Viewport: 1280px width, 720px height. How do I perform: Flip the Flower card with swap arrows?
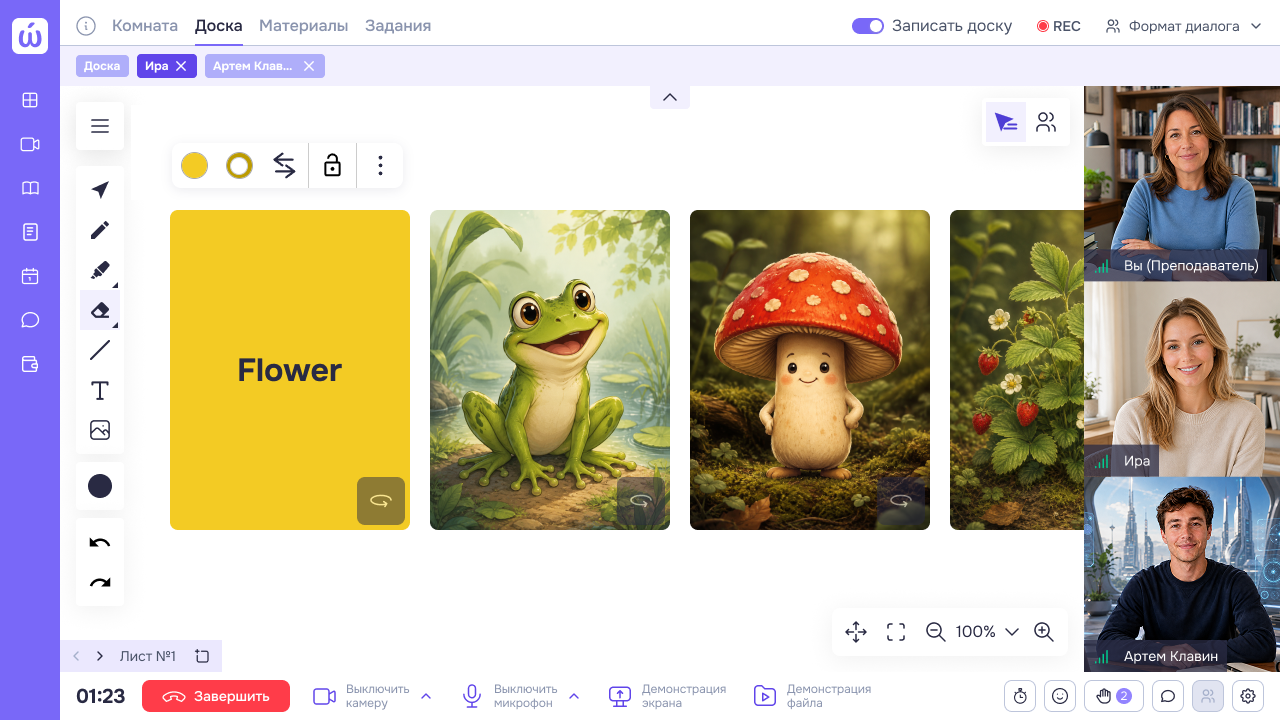point(285,165)
